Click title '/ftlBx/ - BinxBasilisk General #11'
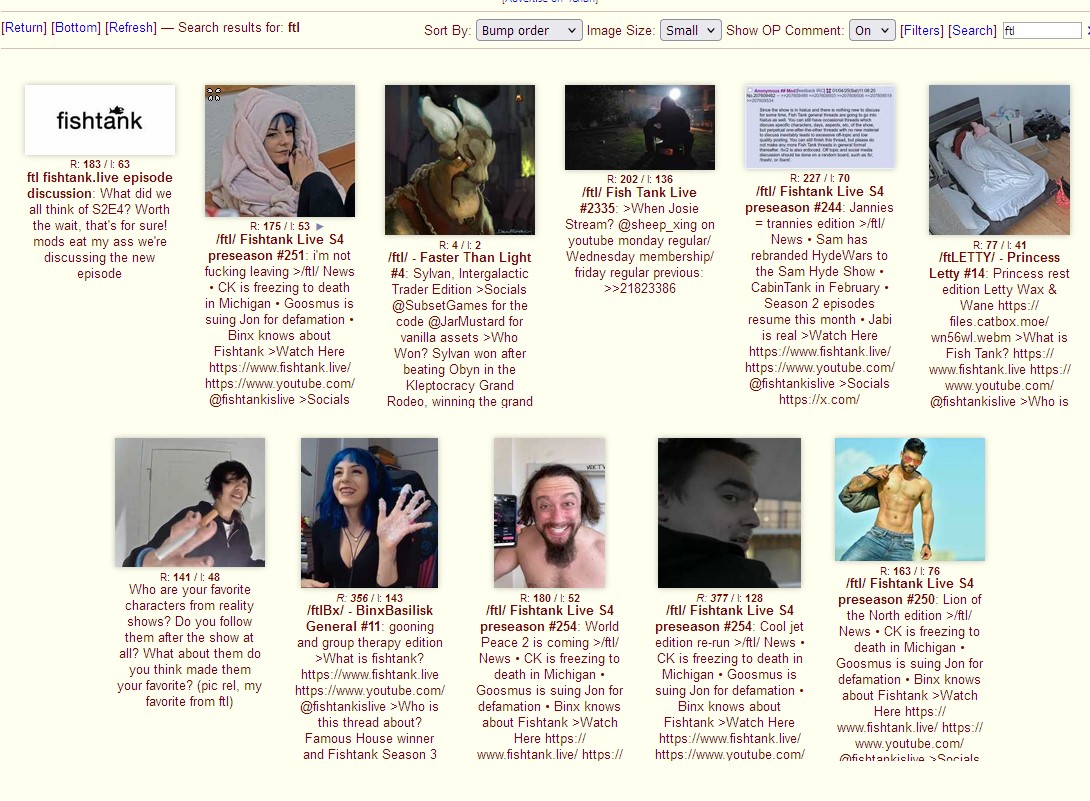This screenshot has width=1090, height=801. pos(369,618)
